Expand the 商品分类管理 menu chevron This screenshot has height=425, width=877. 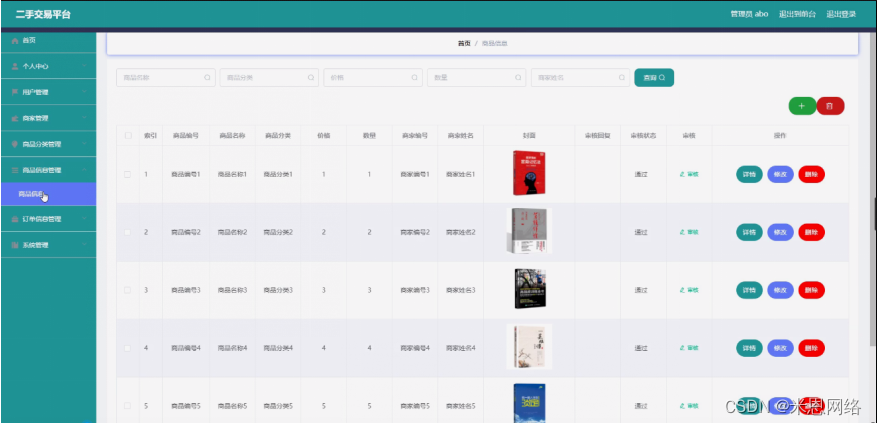coord(84,144)
